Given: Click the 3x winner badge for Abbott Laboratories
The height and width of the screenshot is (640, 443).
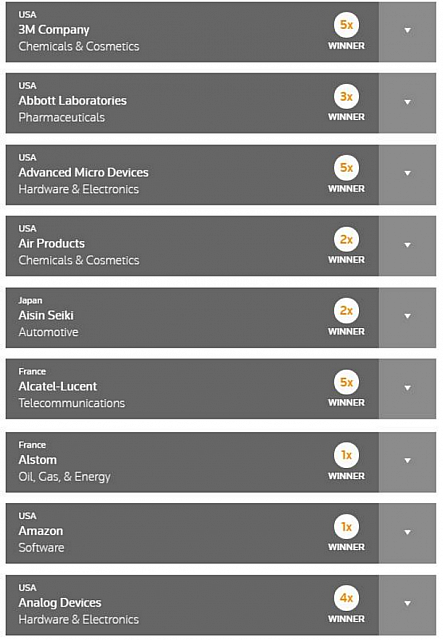Looking at the screenshot, I should click(346, 96).
